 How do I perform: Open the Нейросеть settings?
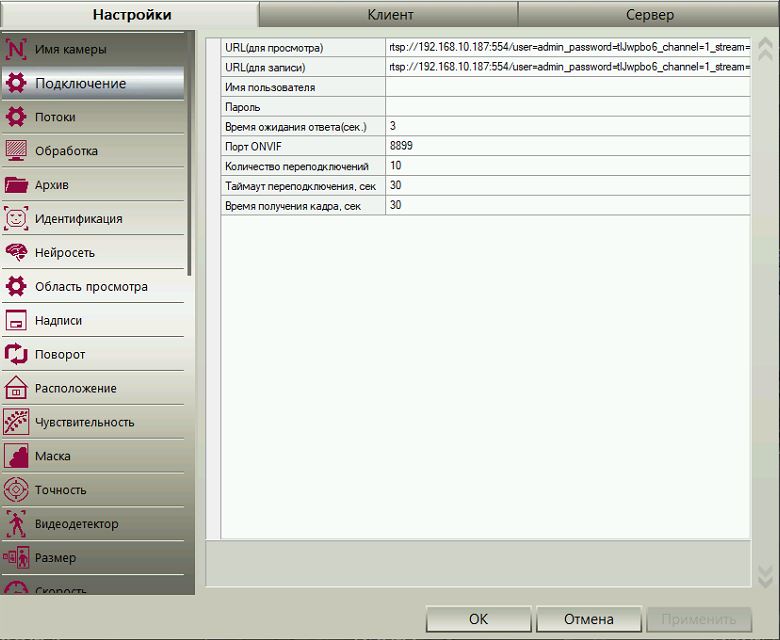pyautogui.click(x=93, y=252)
